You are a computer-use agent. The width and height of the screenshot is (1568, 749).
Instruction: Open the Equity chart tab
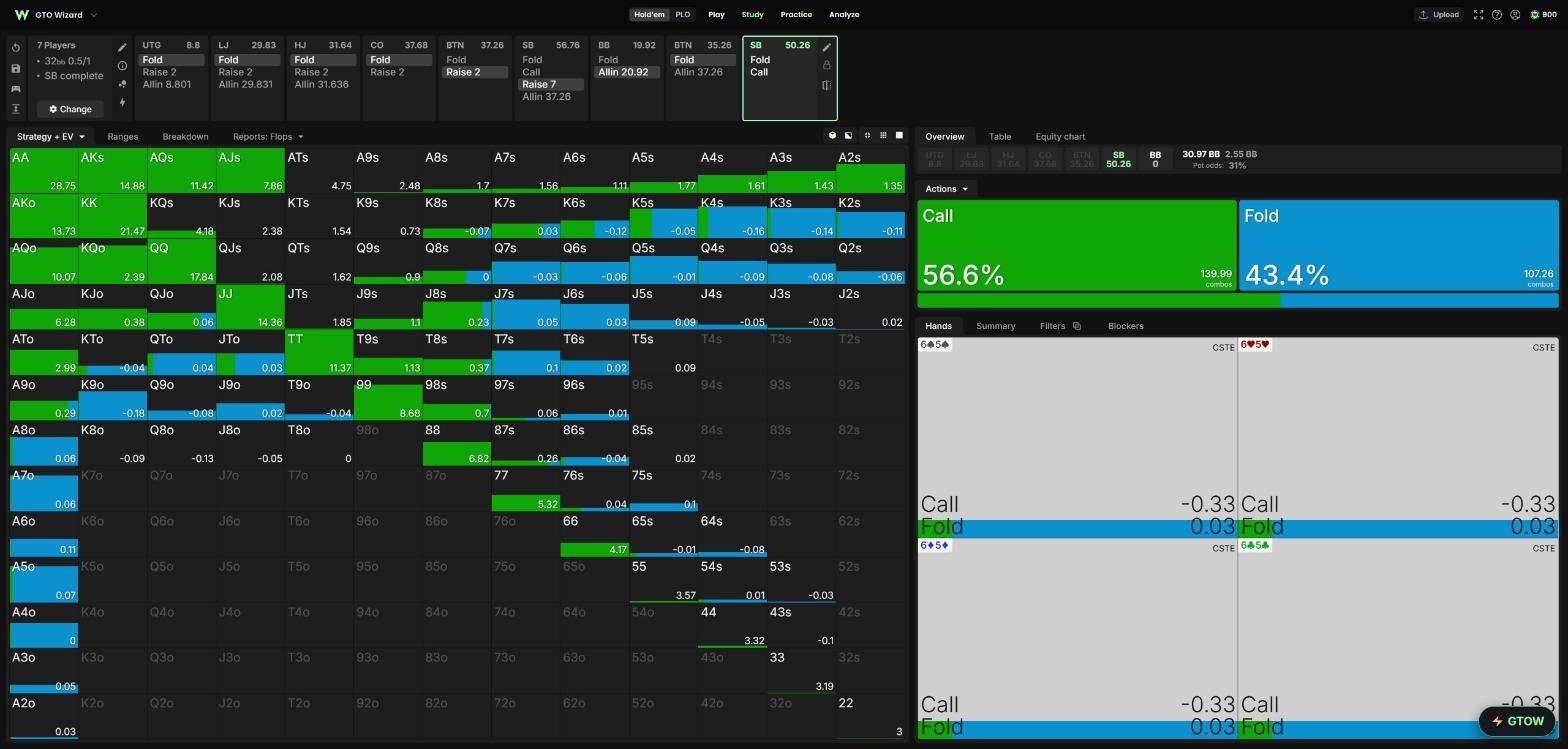[x=1060, y=136]
